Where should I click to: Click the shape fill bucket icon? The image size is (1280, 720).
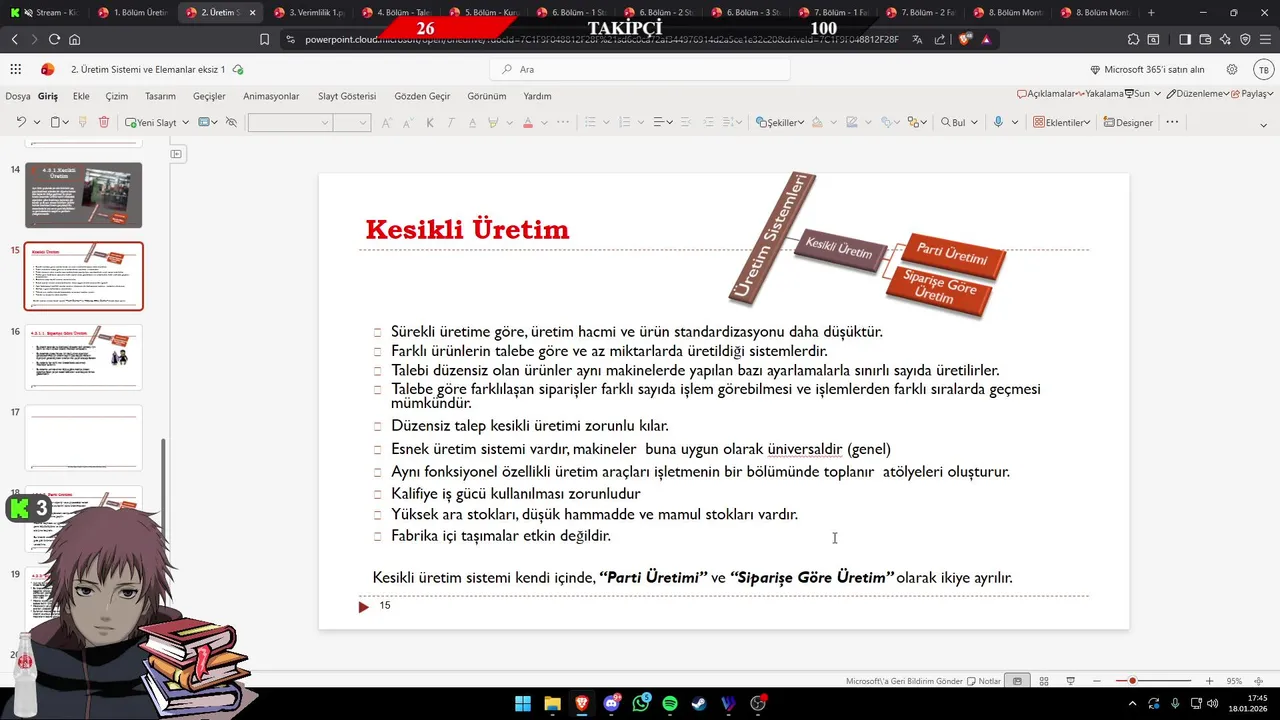coord(817,122)
